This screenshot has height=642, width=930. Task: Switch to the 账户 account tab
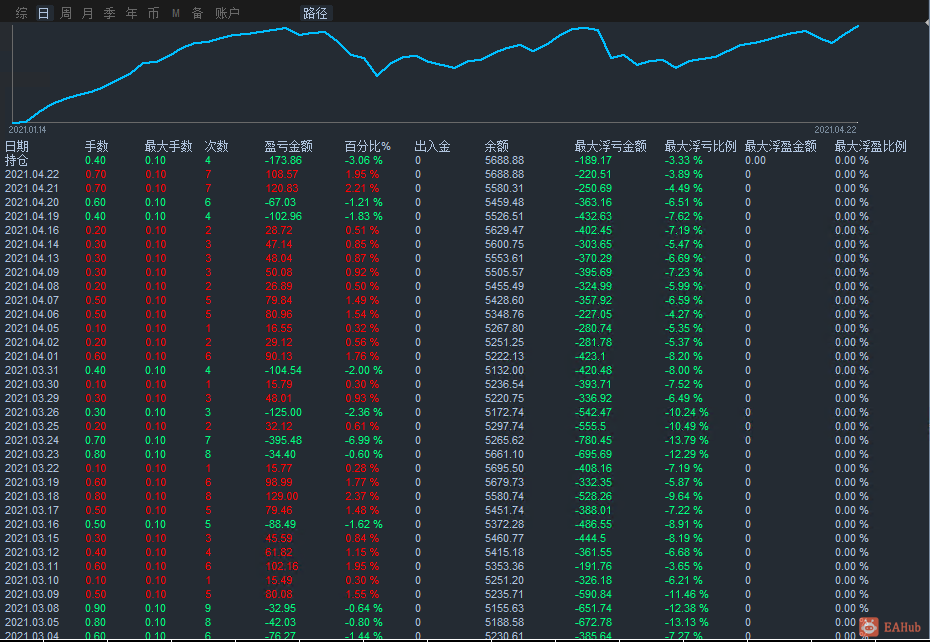227,13
